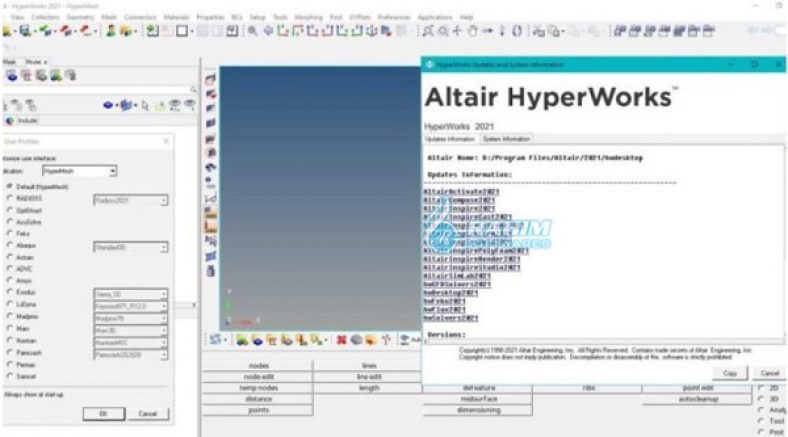Open the Exodus Sierra_SD dropdown
788x437 pixels.
[131, 294]
